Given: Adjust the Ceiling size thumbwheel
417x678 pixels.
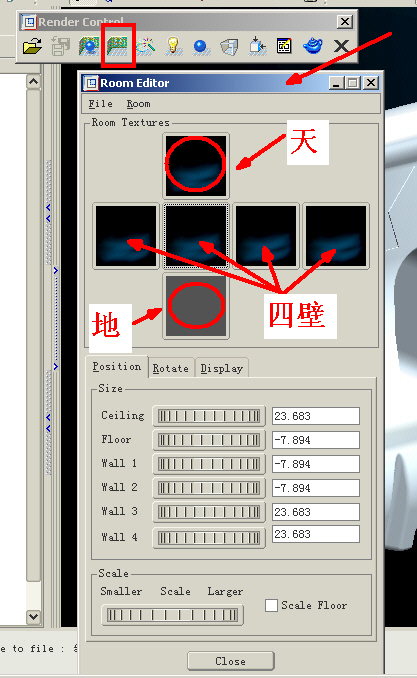Looking at the screenshot, I should click(x=209, y=416).
